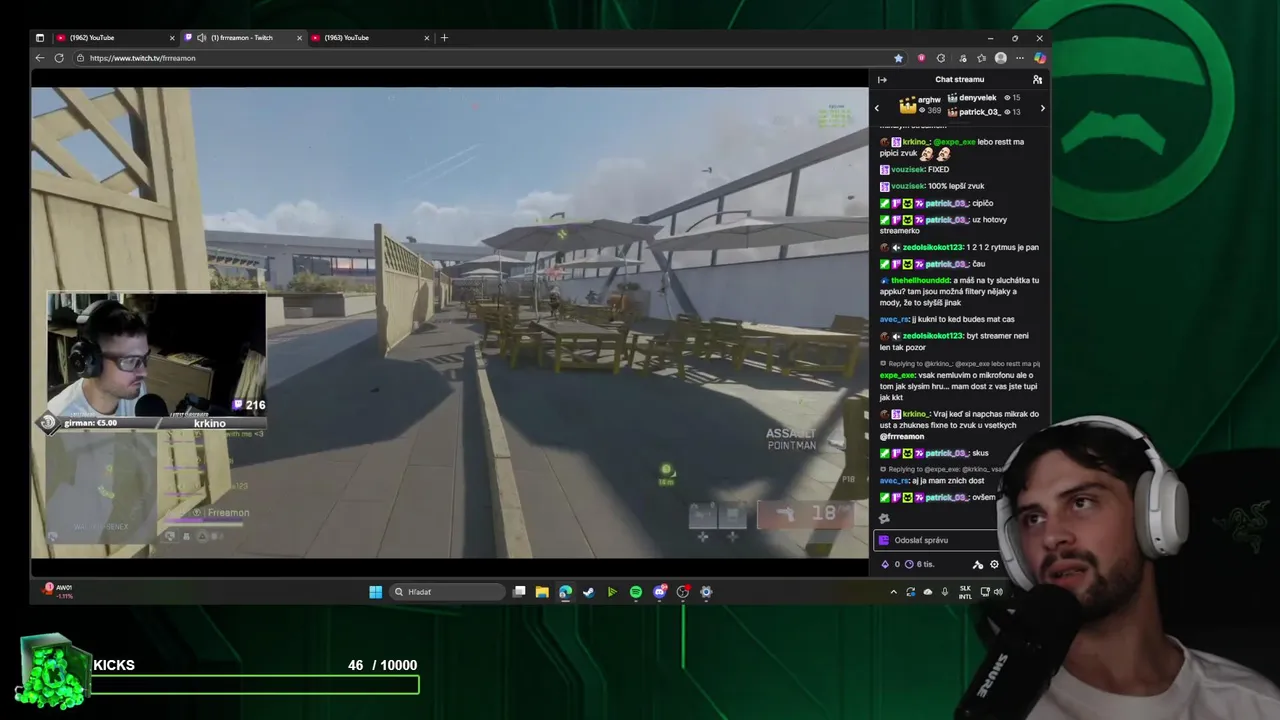Open the SLK INTL keyboard layout switcher
This screenshot has height=720, width=1280.
coord(965,592)
